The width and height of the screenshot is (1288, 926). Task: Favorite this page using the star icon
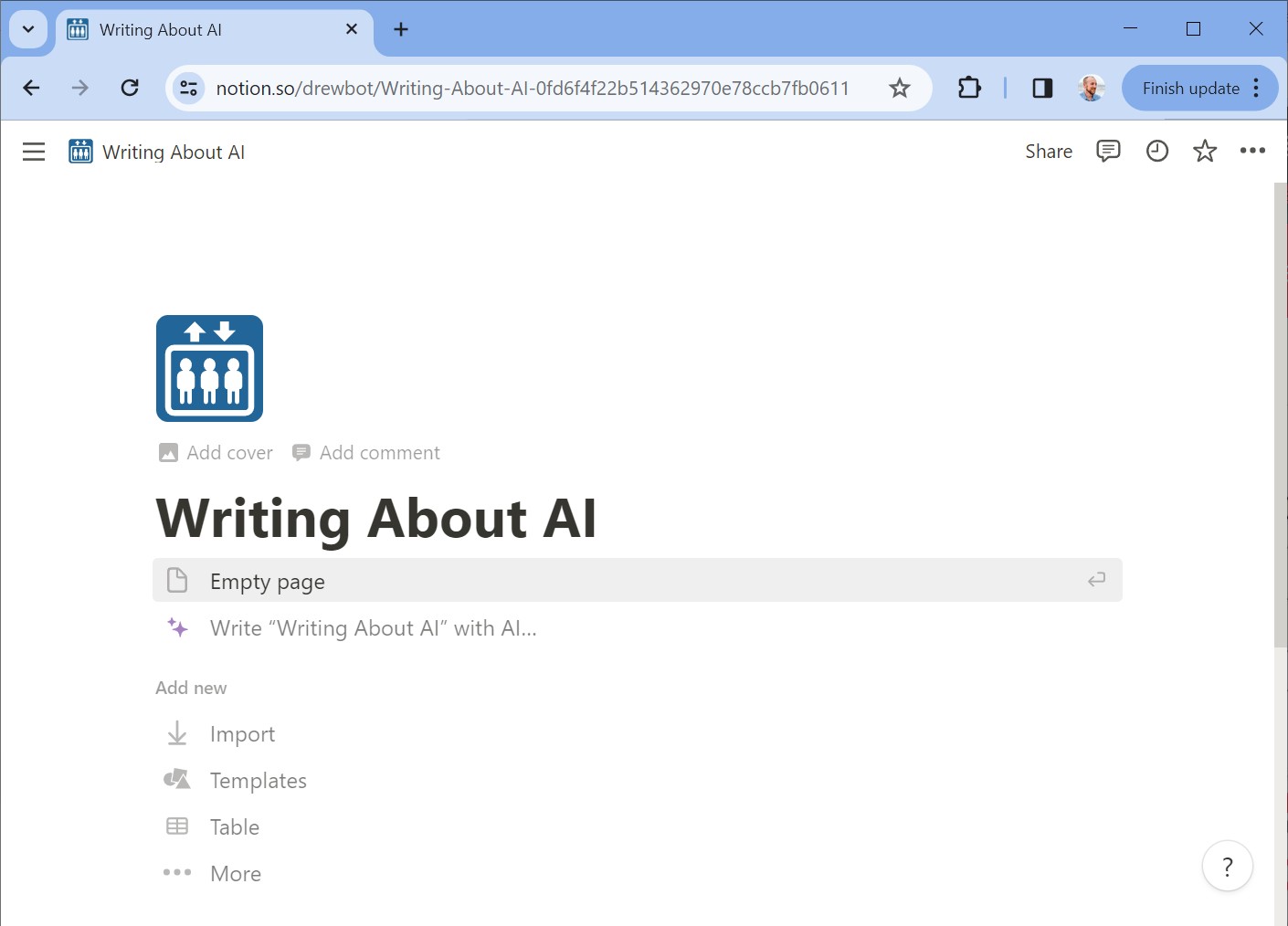click(1204, 151)
